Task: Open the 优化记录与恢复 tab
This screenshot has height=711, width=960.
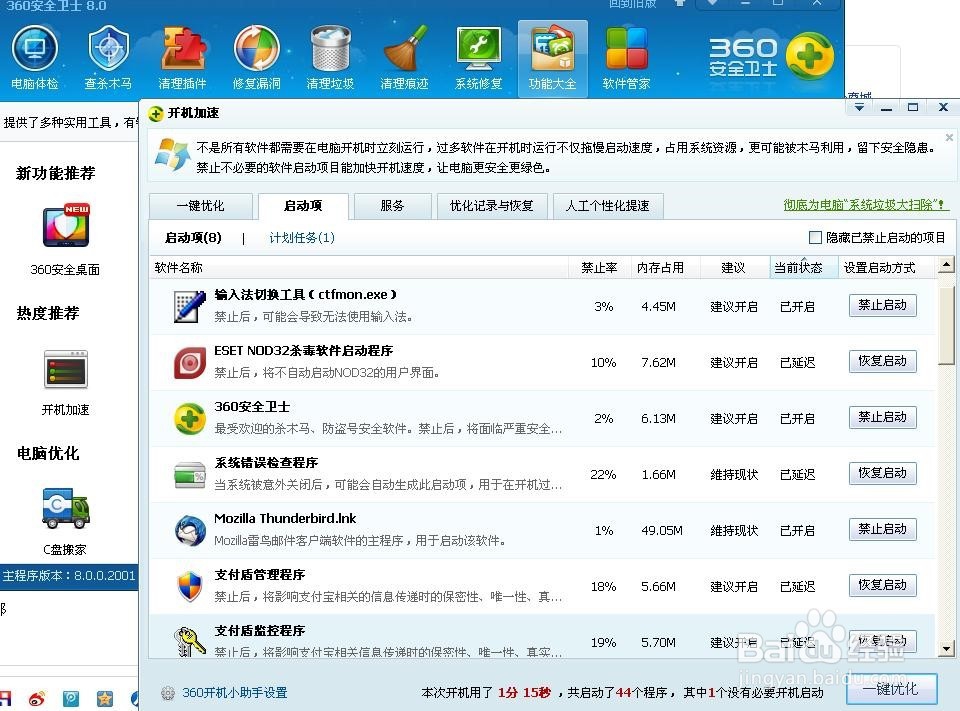Action: pyautogui.click(x=492, y=206)
